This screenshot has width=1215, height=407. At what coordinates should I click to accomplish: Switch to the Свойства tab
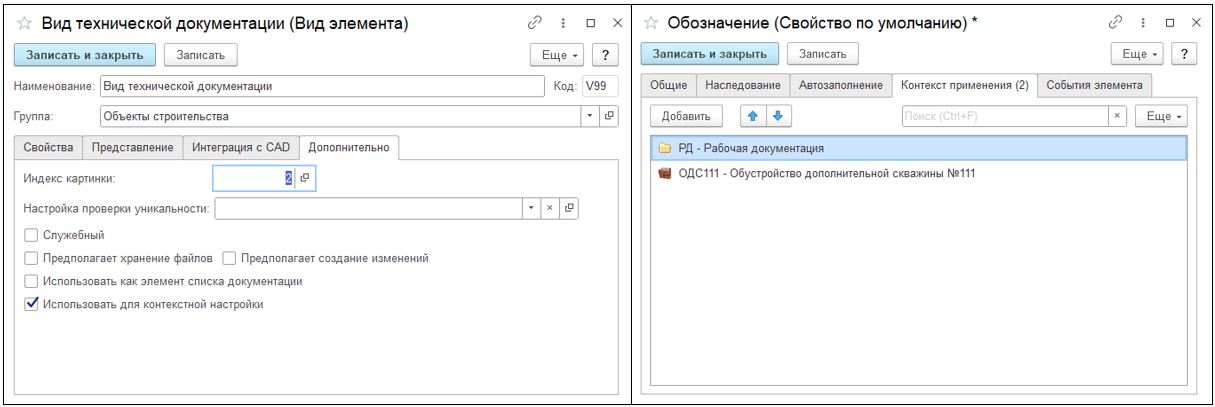coord(48,147)
